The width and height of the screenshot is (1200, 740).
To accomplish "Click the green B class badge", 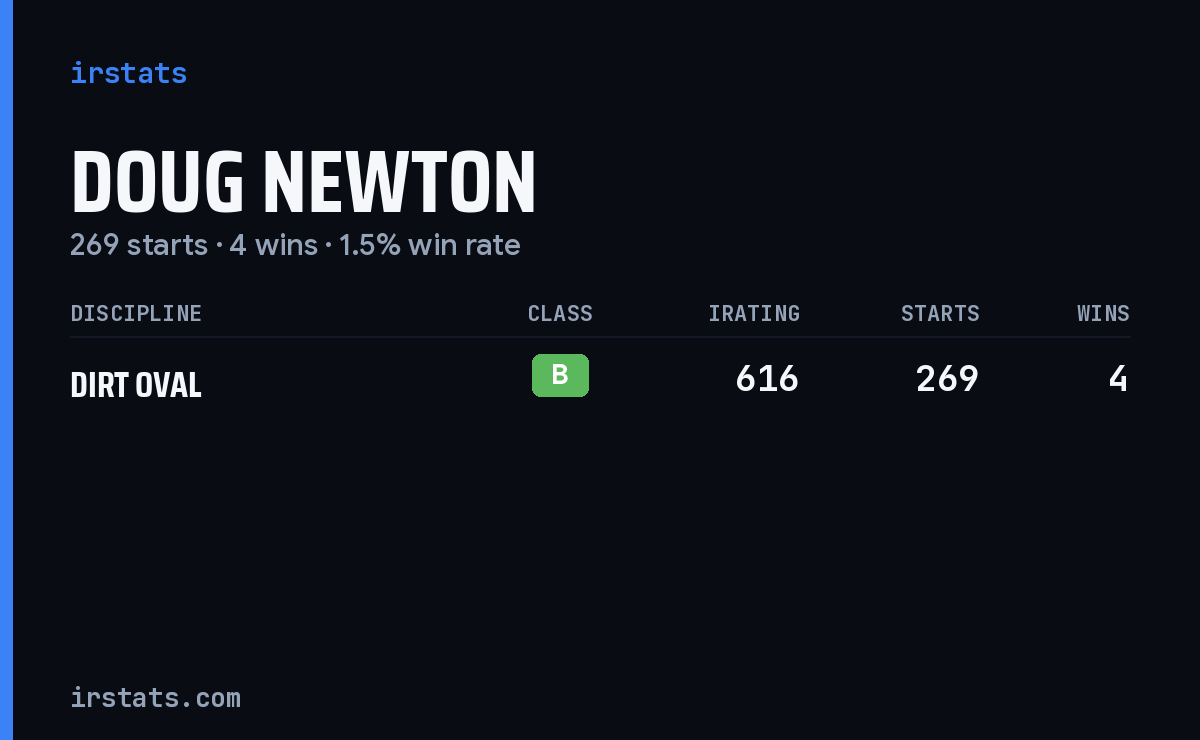I will click(560, 375).
